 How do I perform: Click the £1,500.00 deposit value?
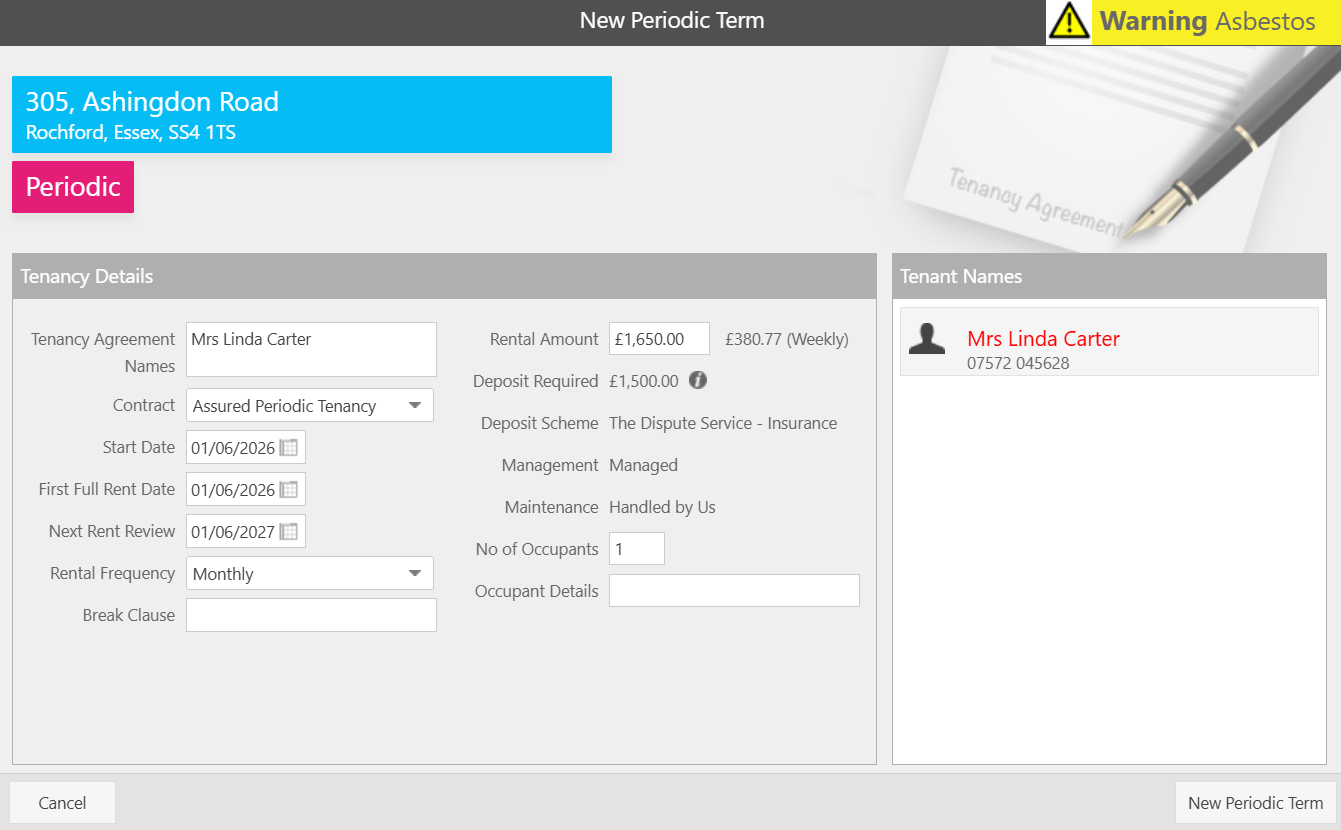pyautogui.click(x=644, y=381)
